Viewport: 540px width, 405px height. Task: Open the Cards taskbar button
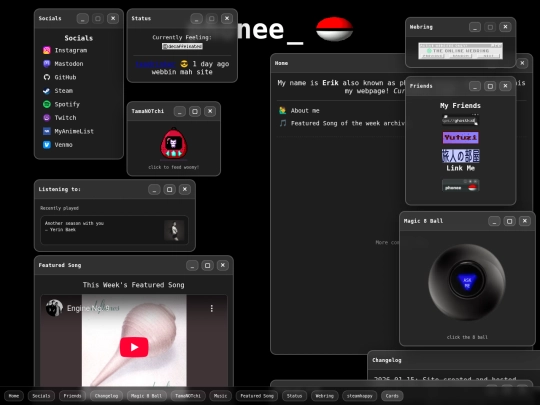[x=392, y=396]
